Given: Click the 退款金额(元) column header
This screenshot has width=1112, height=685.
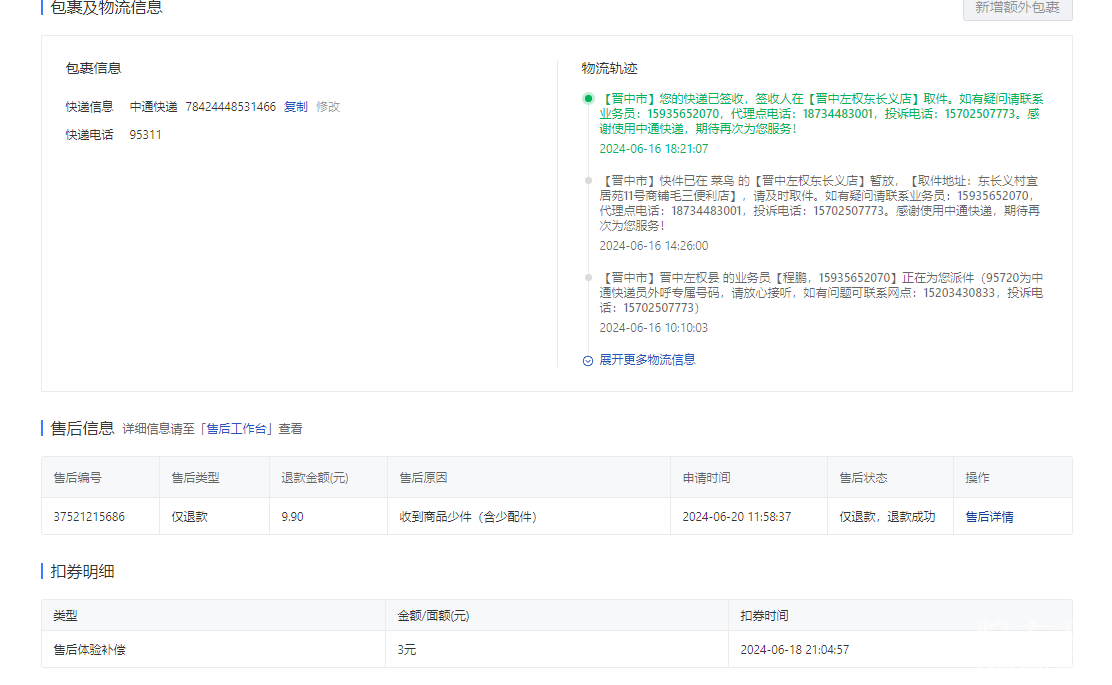Looking at the screenshot, I should click(314, 478).
